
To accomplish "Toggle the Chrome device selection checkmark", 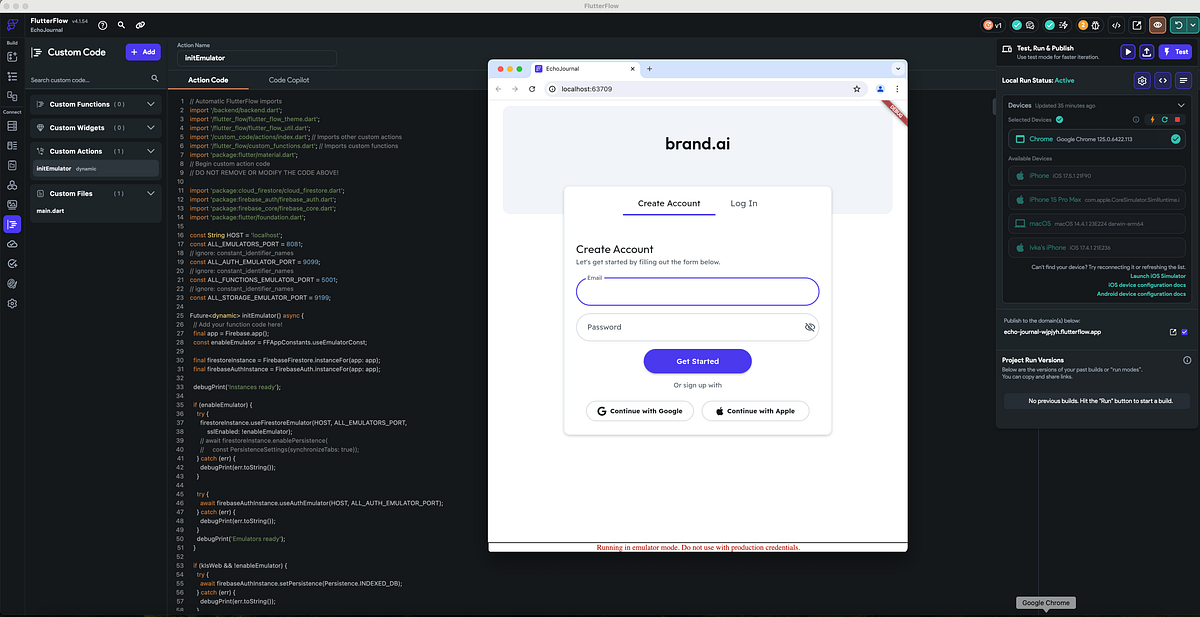I will pos(1176,139).
